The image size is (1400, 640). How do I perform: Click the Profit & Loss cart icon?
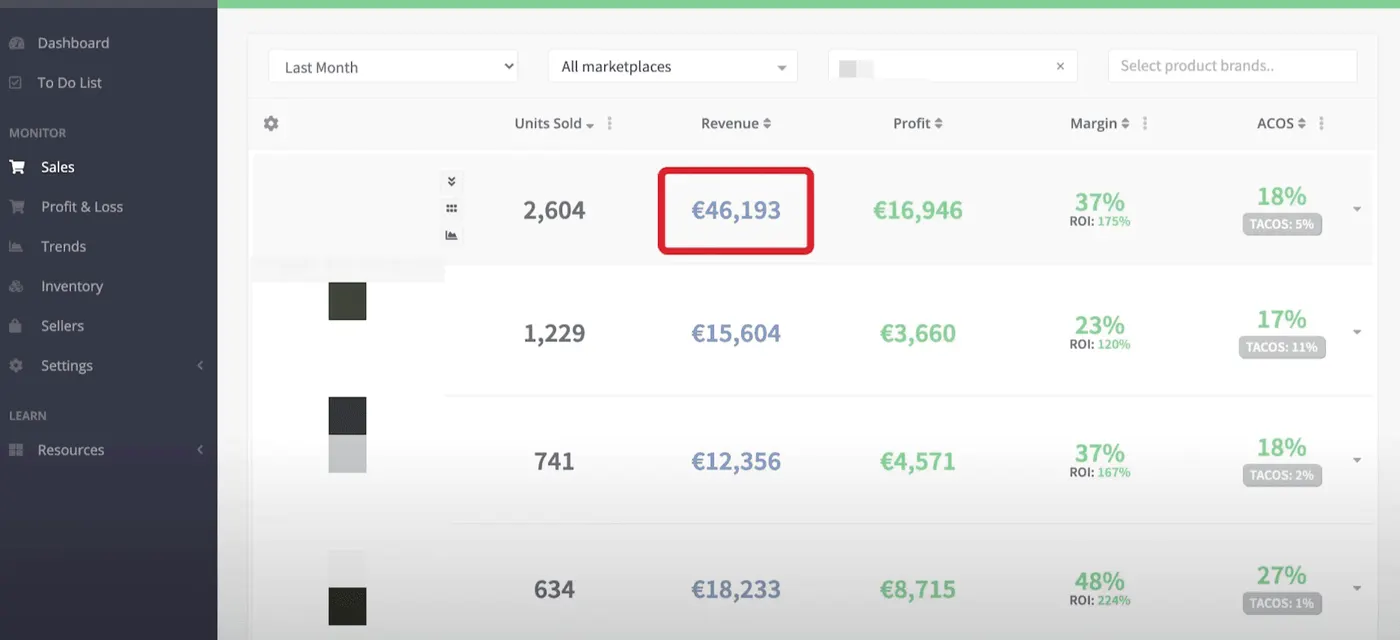[16, 207]
